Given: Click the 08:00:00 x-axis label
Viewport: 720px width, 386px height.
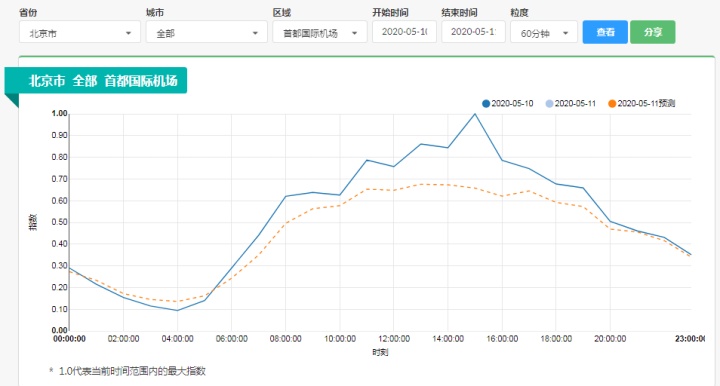Looking at the screenshot, I should [286, 339].
